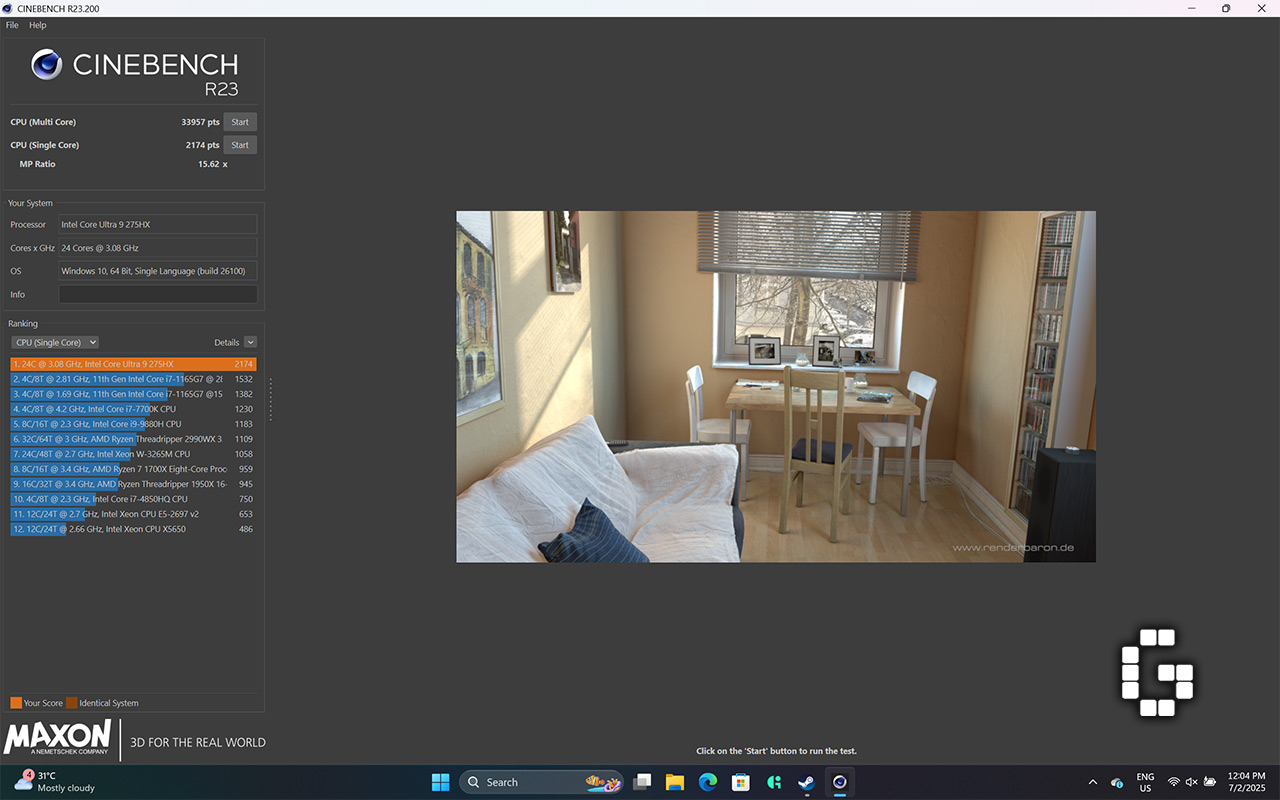Viewport: 1280px width, 800px height.
Task: Click the panel splitter handle beside the ranking list
Action: coord(270,398)
